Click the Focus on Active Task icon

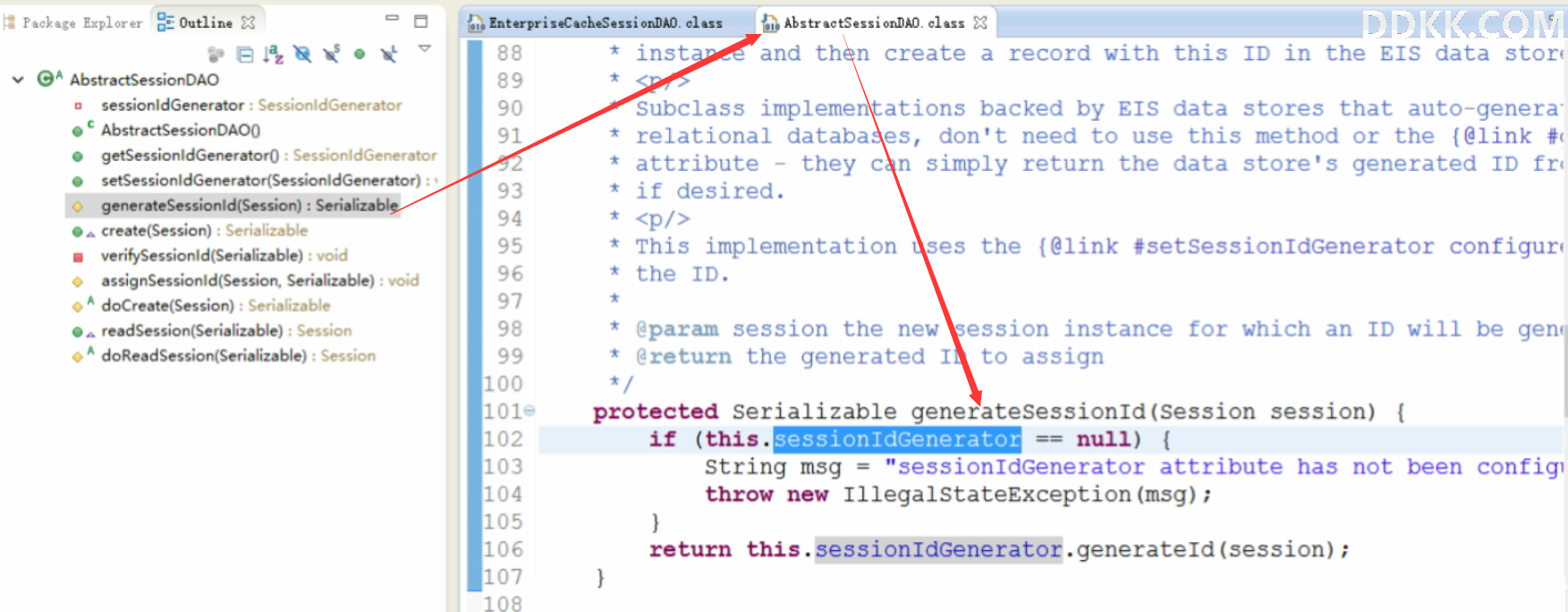point(216,55)
